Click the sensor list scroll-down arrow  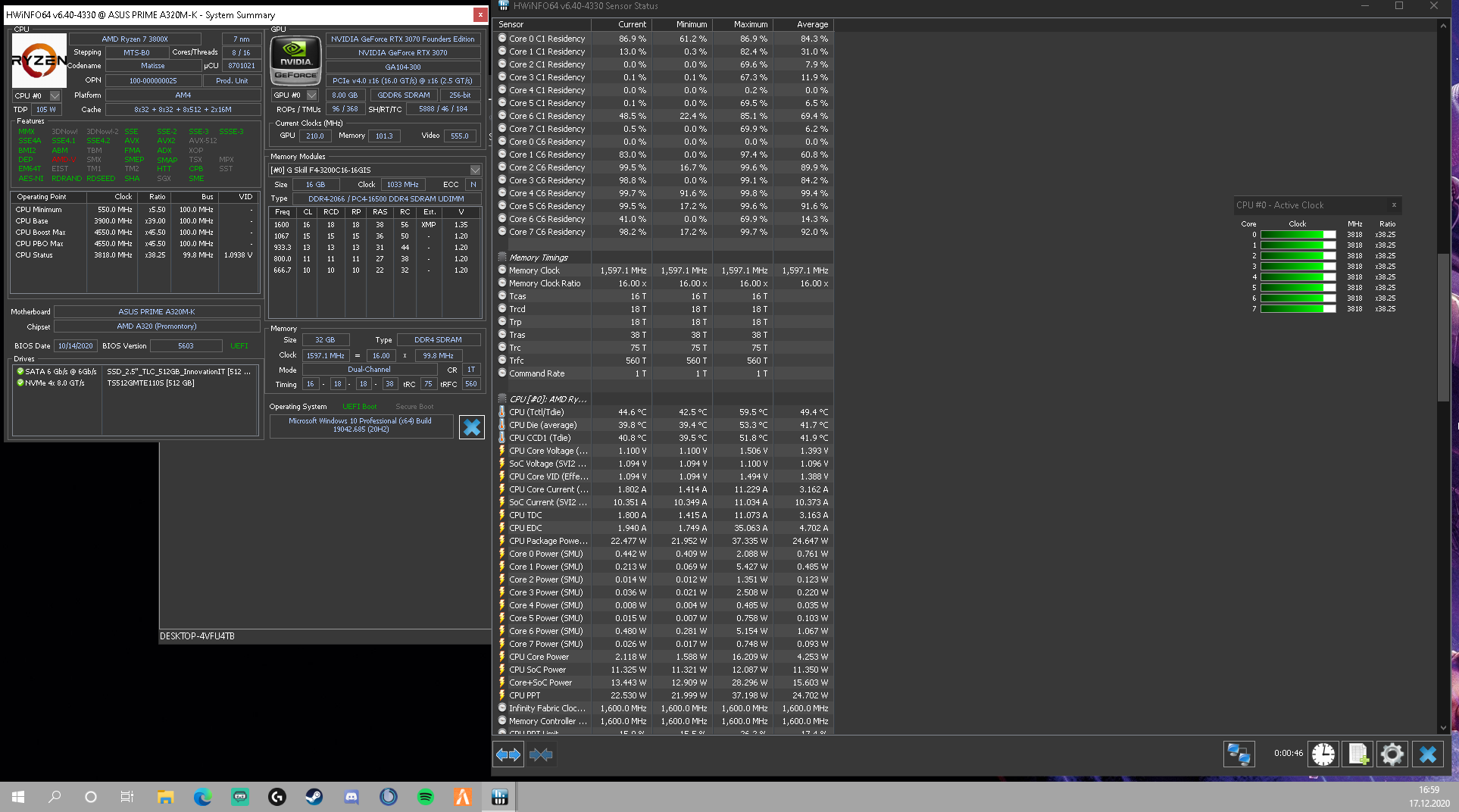[x=1444, y=728]
